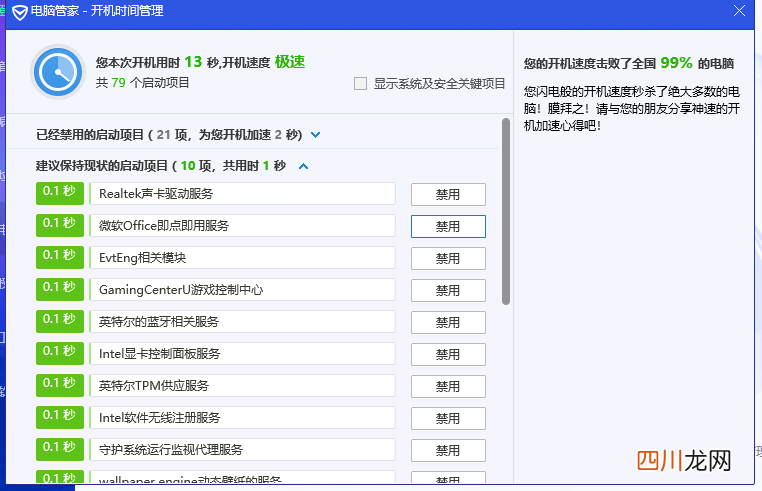Image resolution: width=762 pixels, height=491 pixels.
Task: Click the 您的开机速度击败了全国 99% 的电脑 text
Action: coord(629,63)
